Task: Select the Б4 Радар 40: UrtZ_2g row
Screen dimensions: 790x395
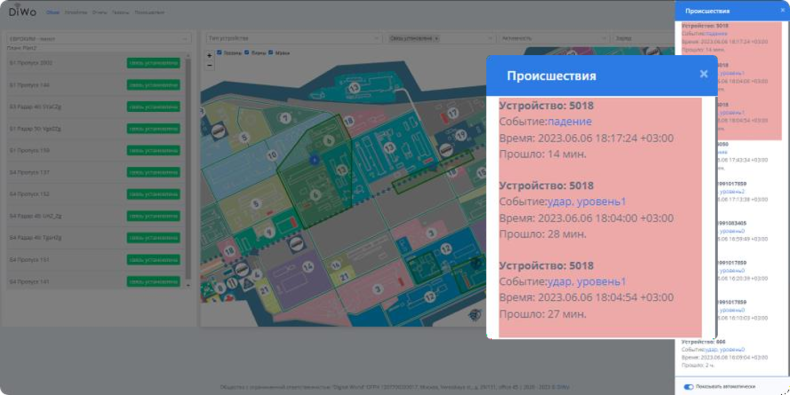Action: point(95,216)
